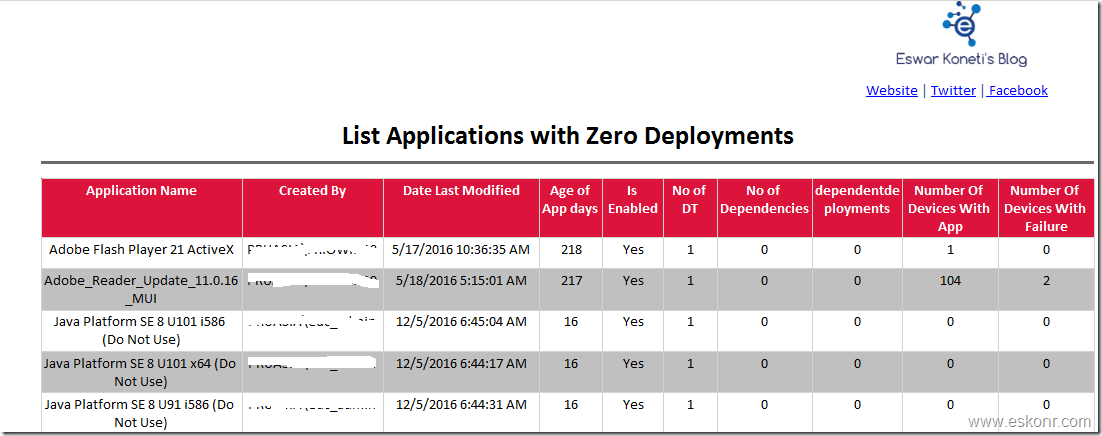Viewport: 1102px width, 436px height.
Task: Select Java Platform SE 8 U91 i586 cell
Action: pos(141,413)
